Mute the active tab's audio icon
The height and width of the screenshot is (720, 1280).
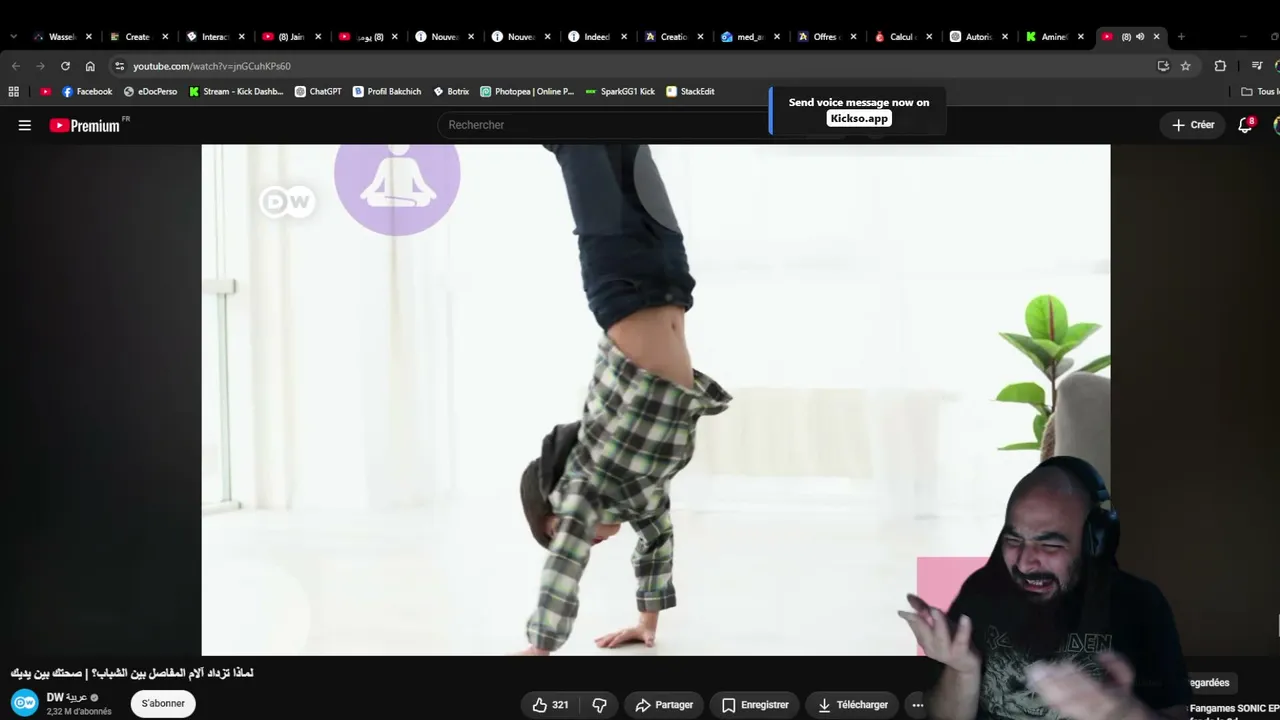pyautogui.click(x=1140, y=37)
